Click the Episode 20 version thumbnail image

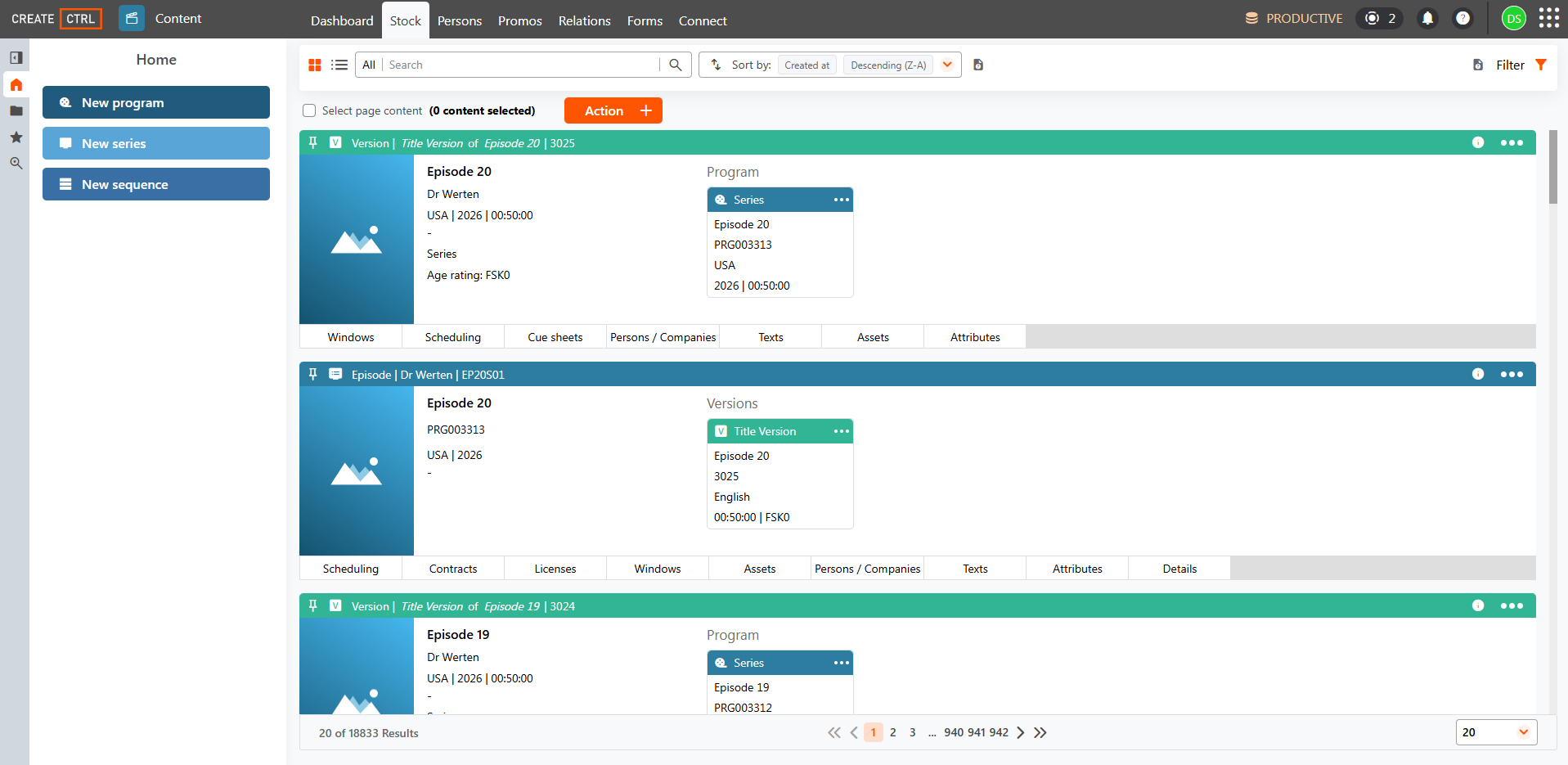357,239
